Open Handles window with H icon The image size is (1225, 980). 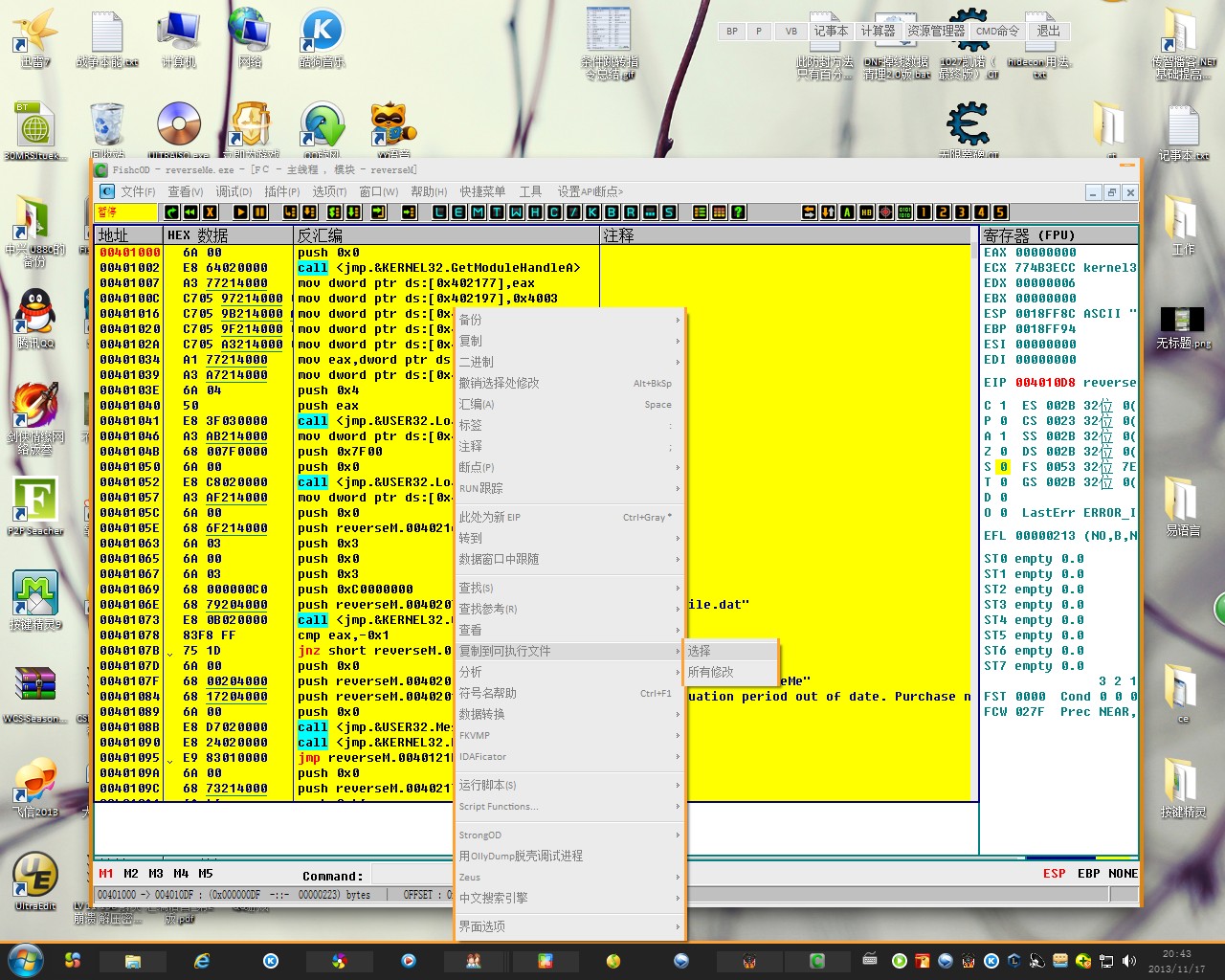coord(535,212)
